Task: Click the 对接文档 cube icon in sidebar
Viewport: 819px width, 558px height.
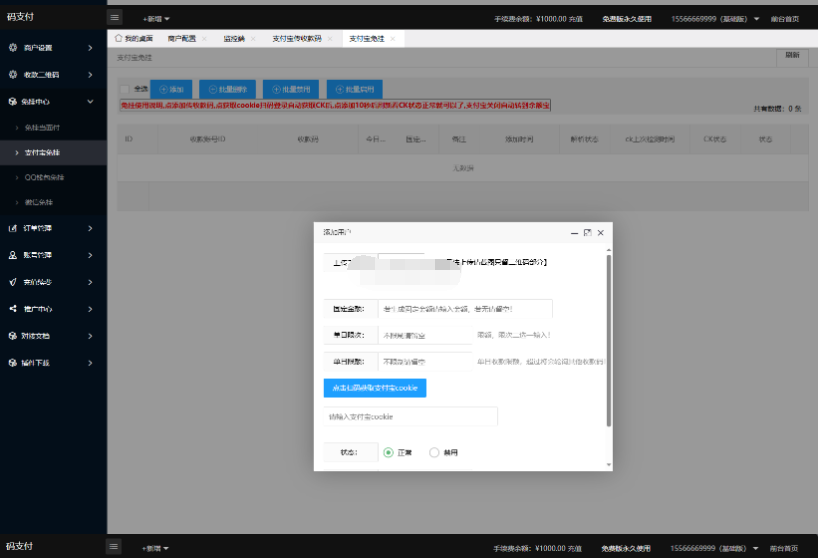Action: point(13,336)
